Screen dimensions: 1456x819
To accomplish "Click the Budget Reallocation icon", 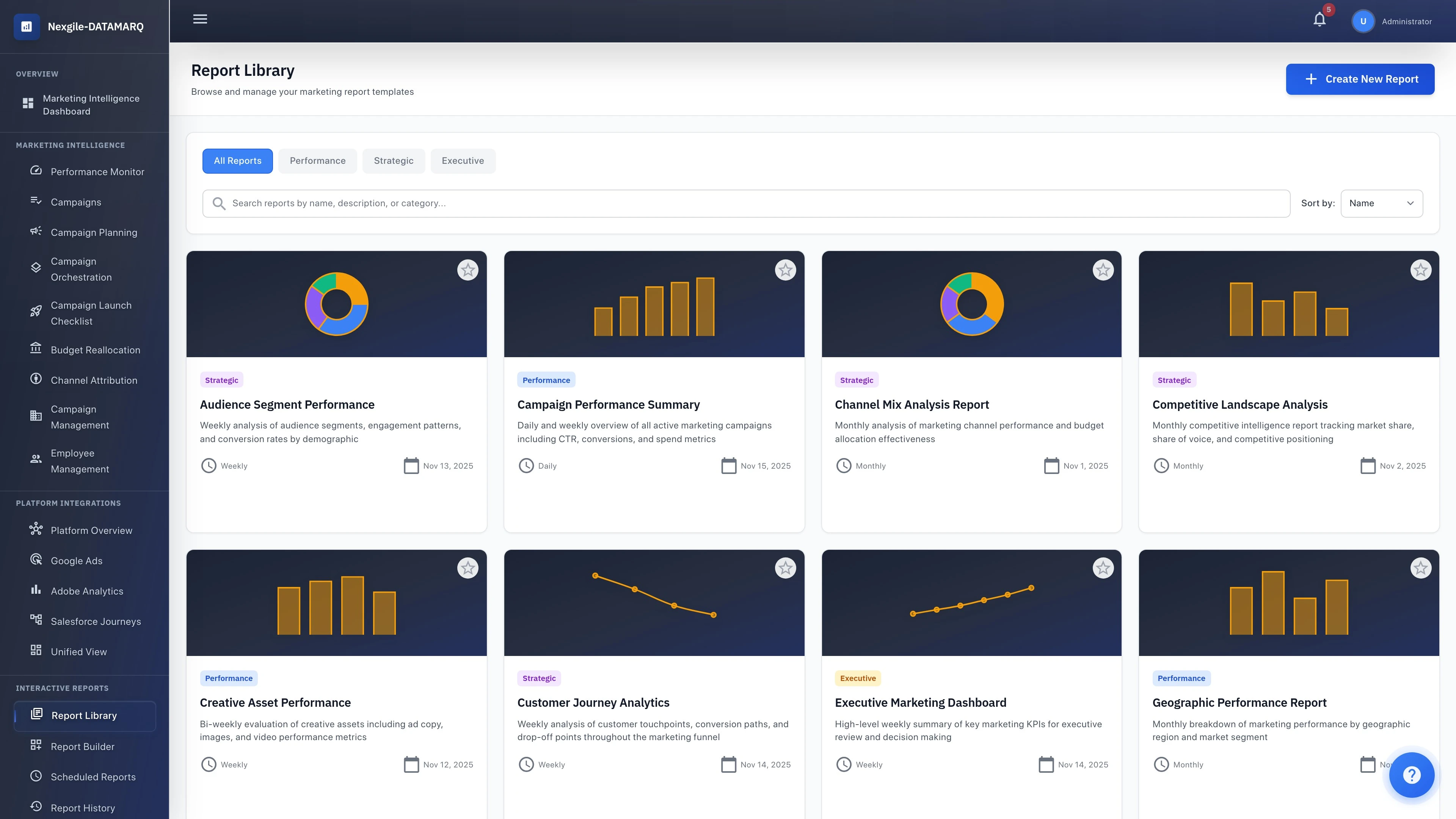I will pos(36,348).
